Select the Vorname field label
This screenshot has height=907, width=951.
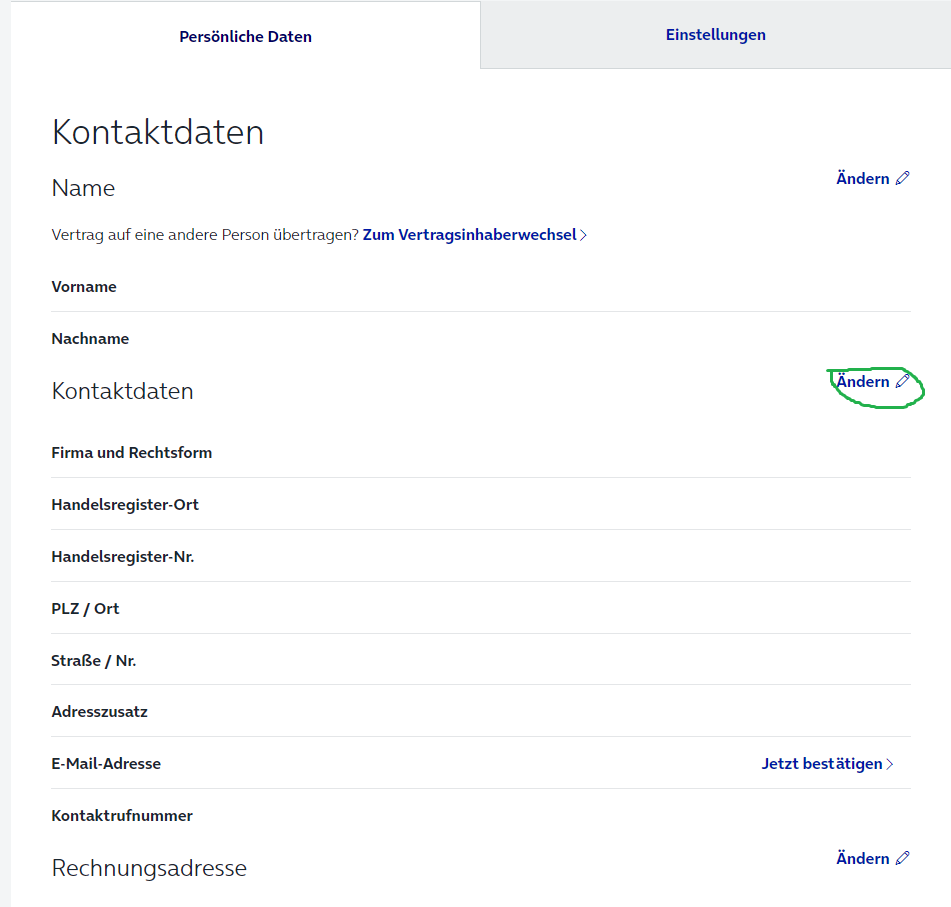(x=84, y=286)
